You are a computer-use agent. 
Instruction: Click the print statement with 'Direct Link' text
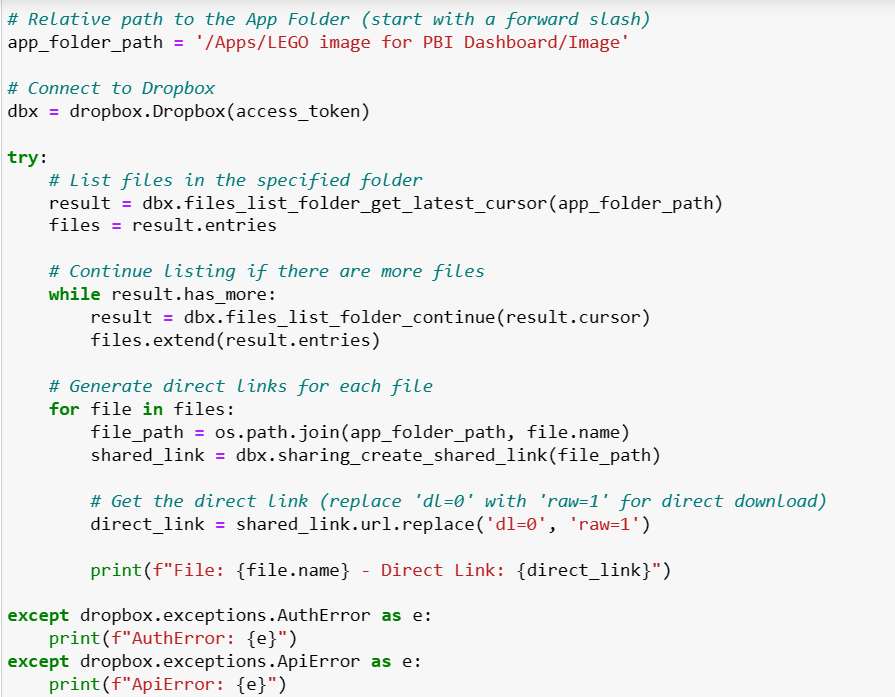pos(380,570)
